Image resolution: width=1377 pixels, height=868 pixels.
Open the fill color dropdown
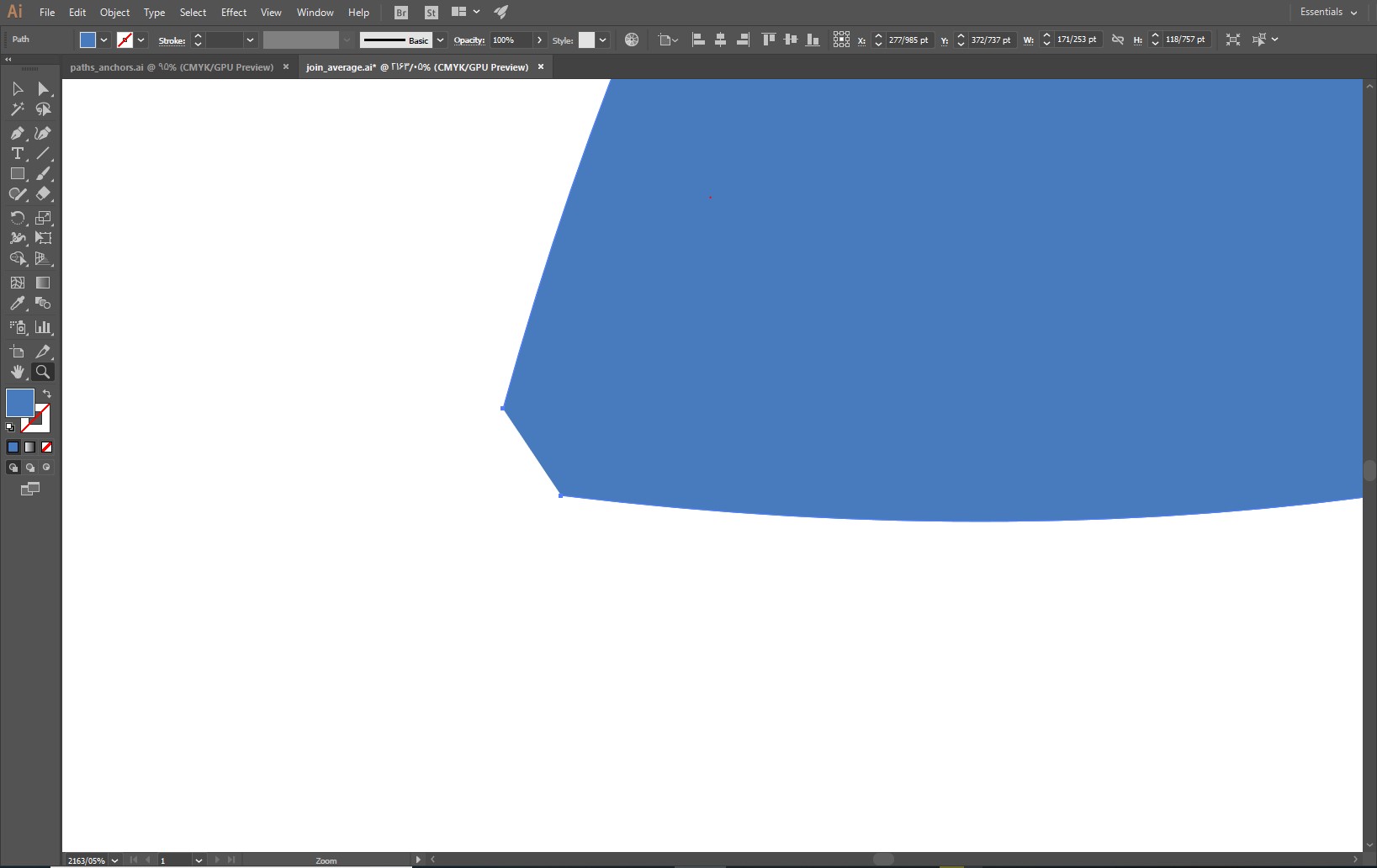pyautogui.click(x=104, y=40)
